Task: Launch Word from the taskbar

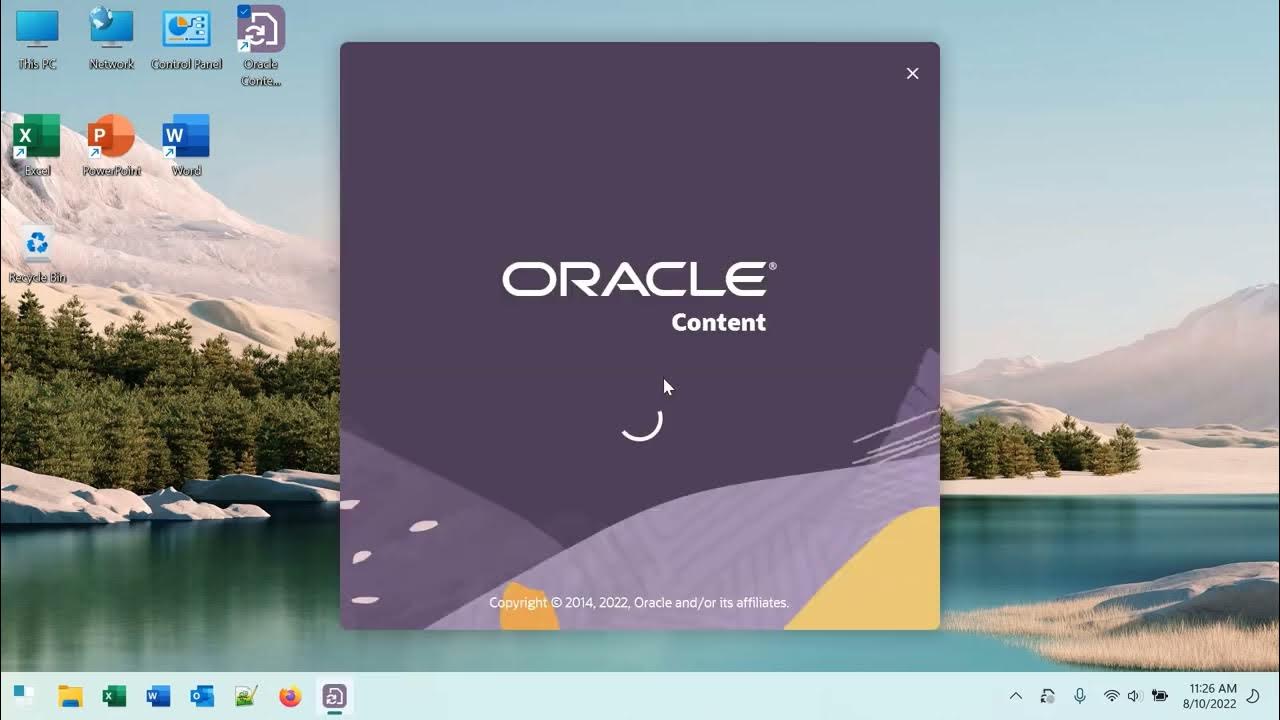Action: [x=158, y=696]
